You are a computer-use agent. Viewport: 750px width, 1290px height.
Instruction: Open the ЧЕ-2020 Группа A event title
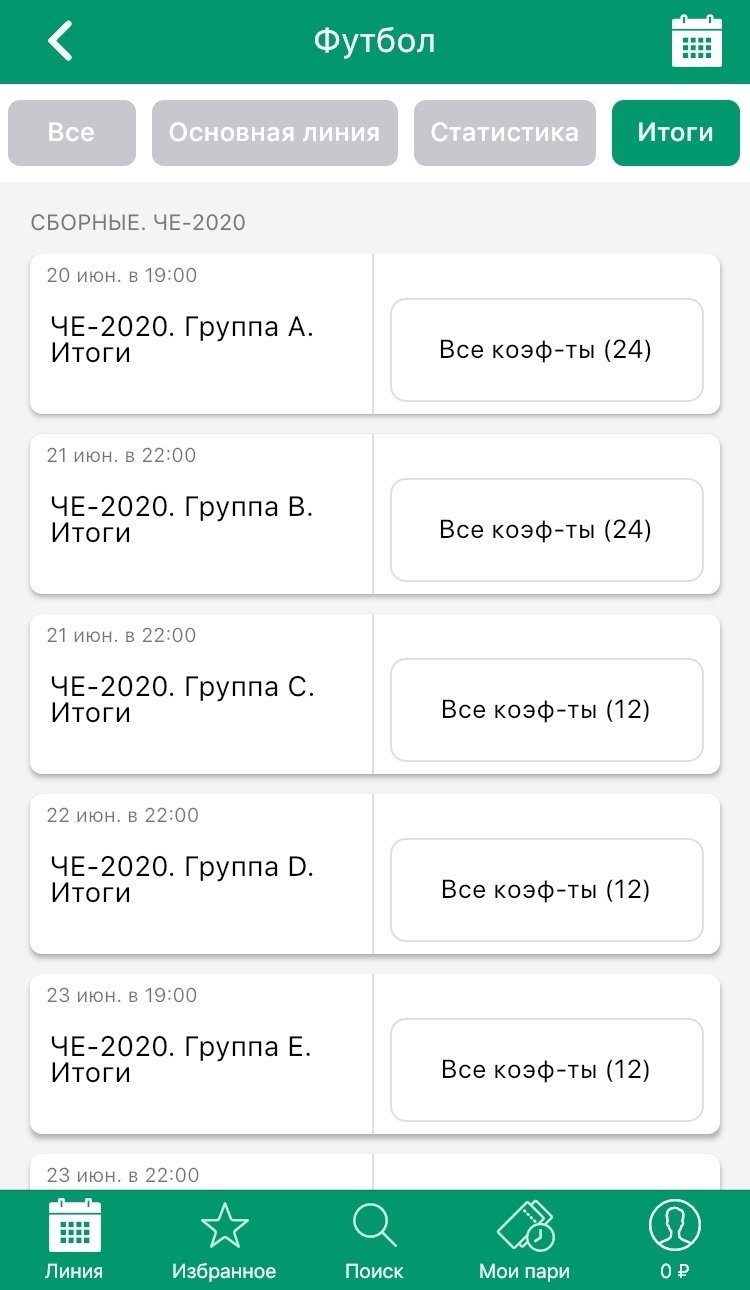(x=182, y=340)
